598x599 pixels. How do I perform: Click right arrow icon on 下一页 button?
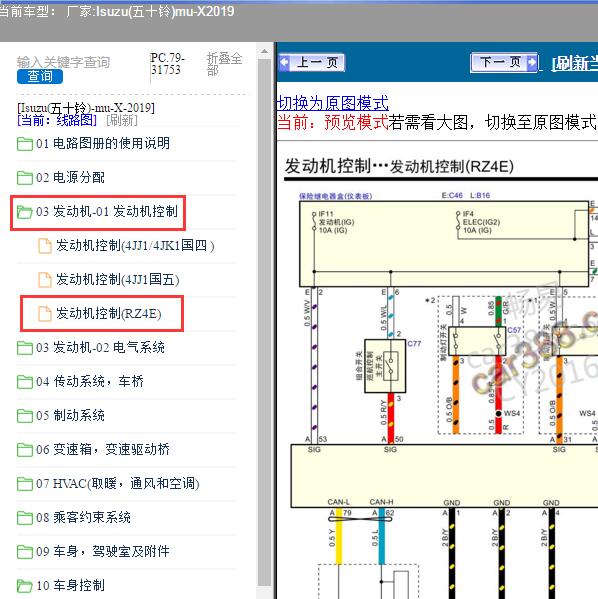pos(532,62)
